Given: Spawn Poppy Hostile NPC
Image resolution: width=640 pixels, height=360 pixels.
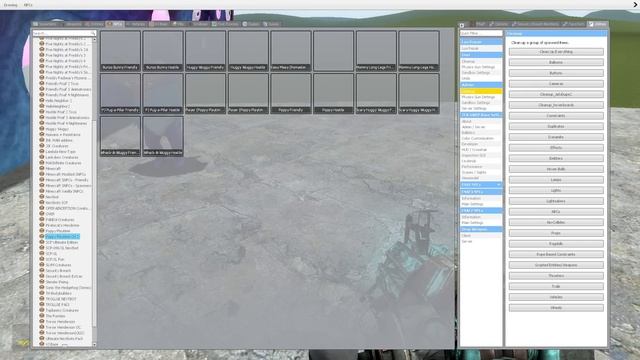Looking at the screenshot, I should coord(333,93).
